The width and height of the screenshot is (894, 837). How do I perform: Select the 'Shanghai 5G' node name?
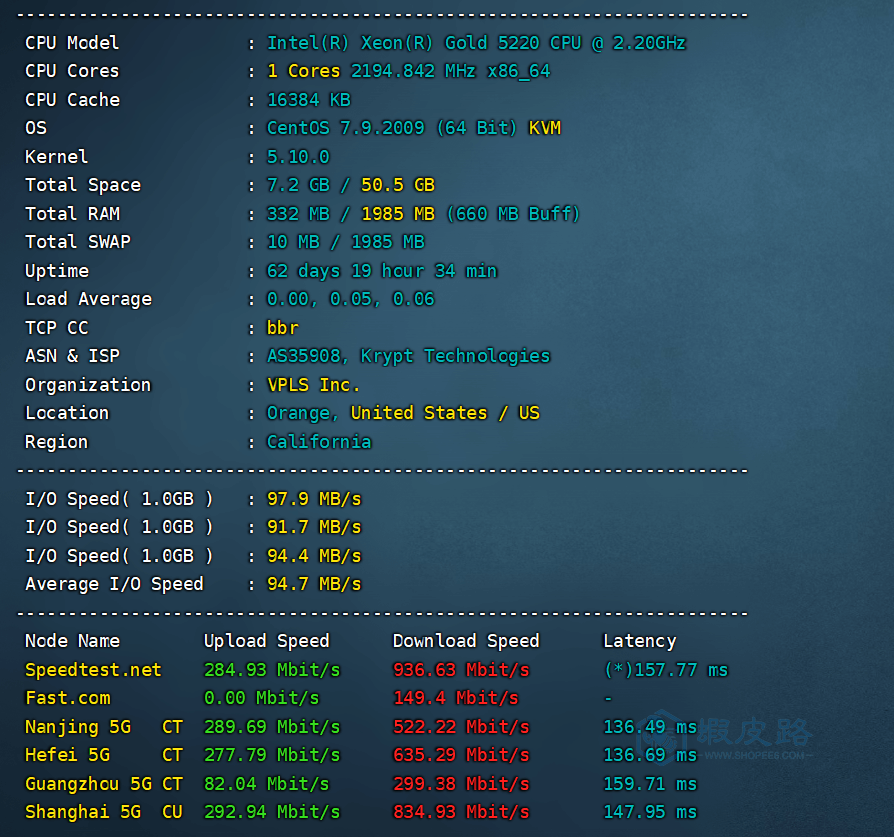(x=83, y=812)
